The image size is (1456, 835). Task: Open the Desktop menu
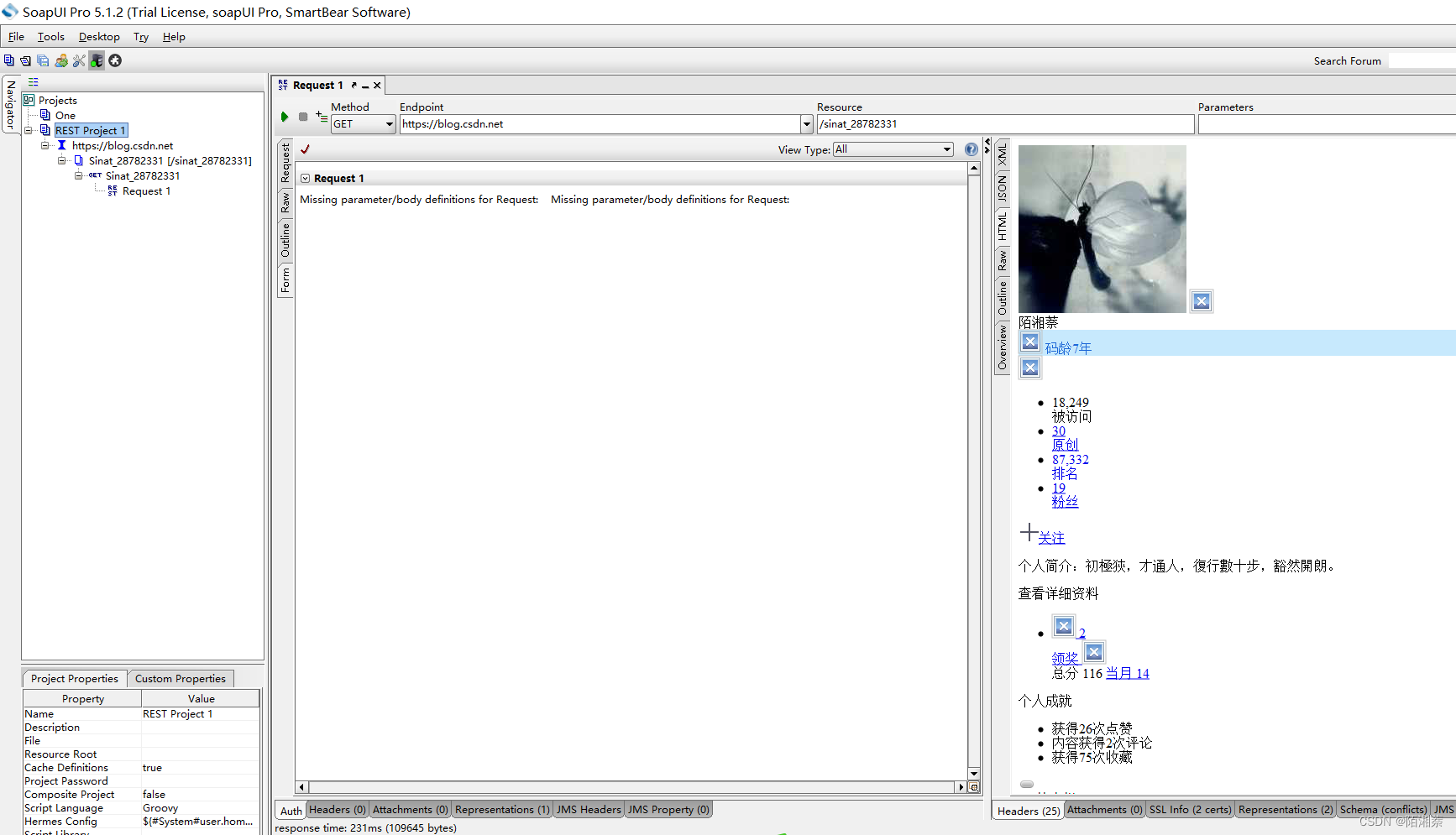(99, 36)
